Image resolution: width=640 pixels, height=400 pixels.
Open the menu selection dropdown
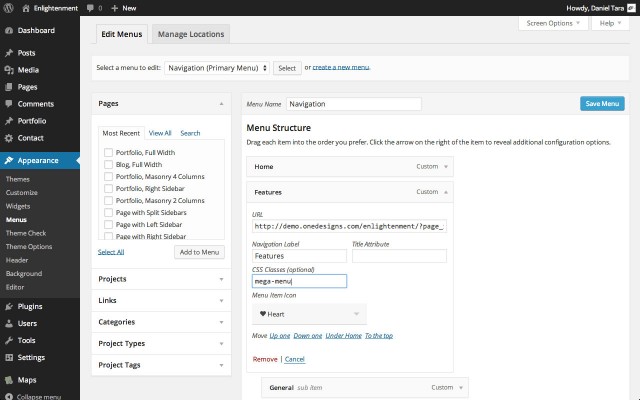pyautogui.click(x=217, y=68)
